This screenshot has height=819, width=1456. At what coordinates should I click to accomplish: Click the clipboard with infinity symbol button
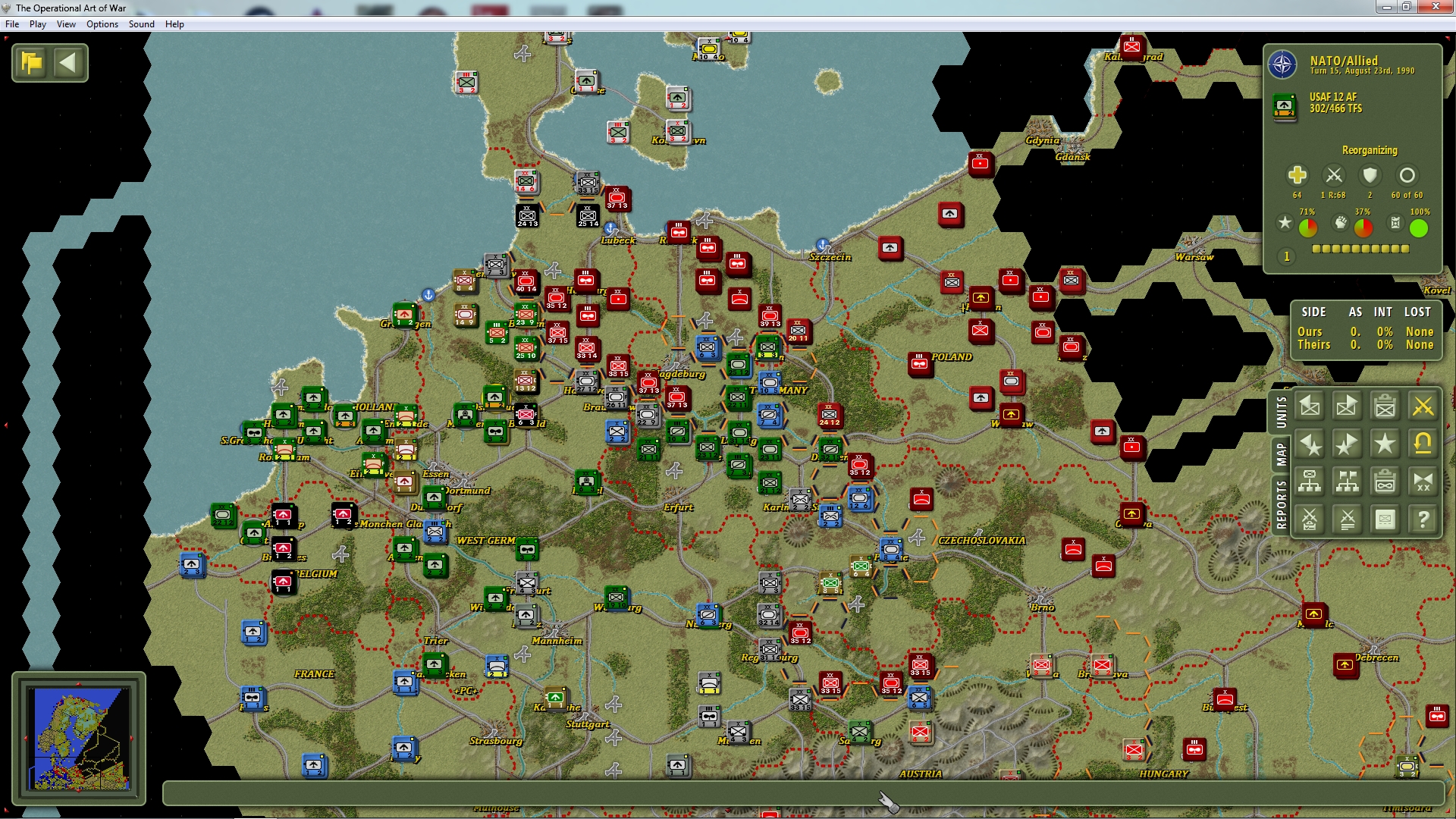1385,482
